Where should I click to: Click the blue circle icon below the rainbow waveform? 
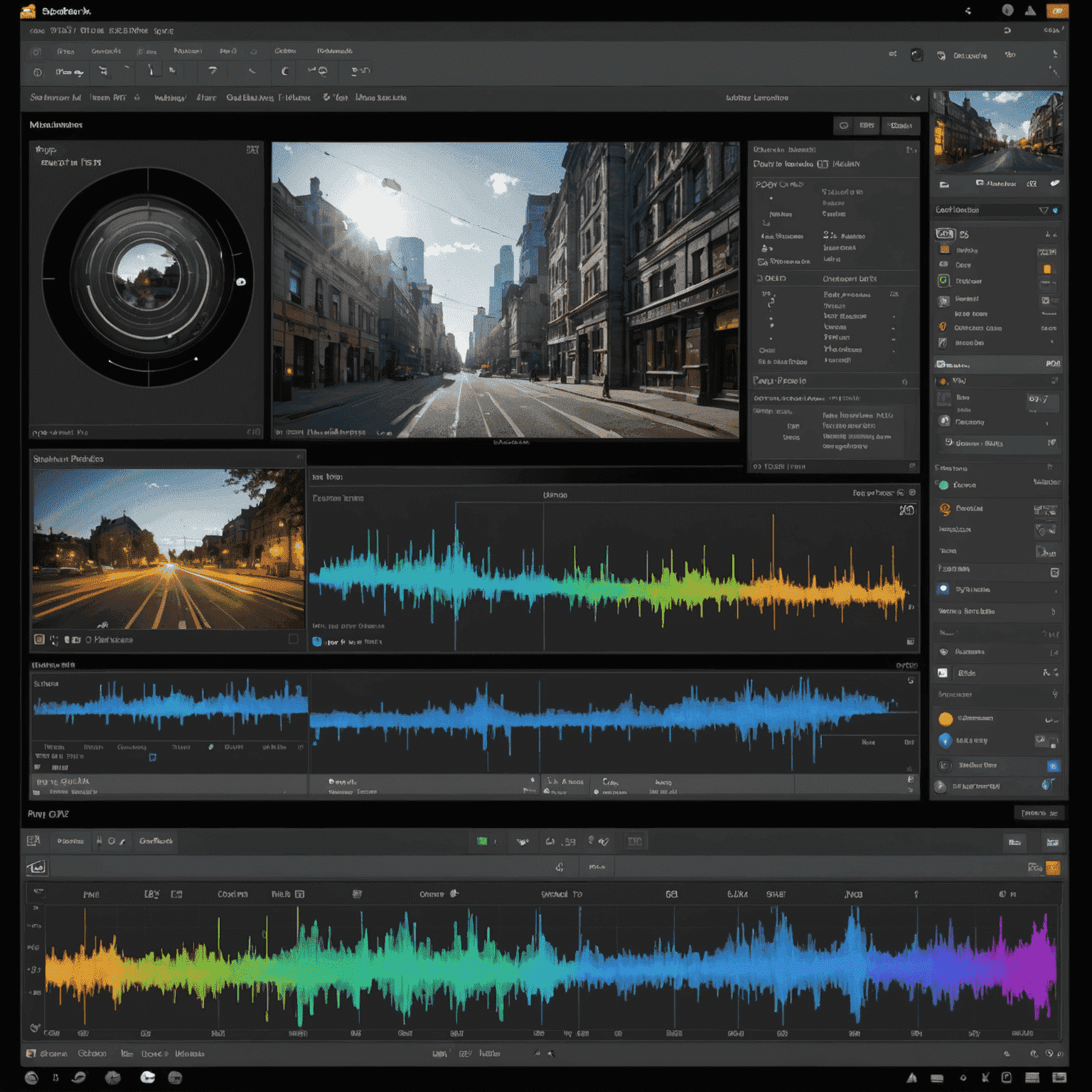pyautogui.click(x=317, y=642)
